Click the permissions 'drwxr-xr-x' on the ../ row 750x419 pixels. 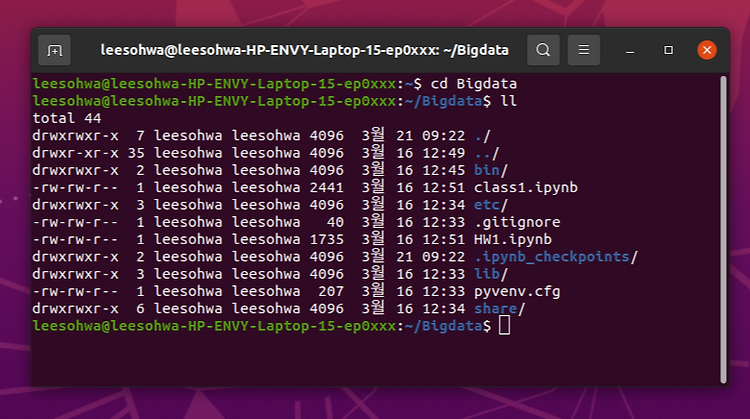[x=76, y=153]
